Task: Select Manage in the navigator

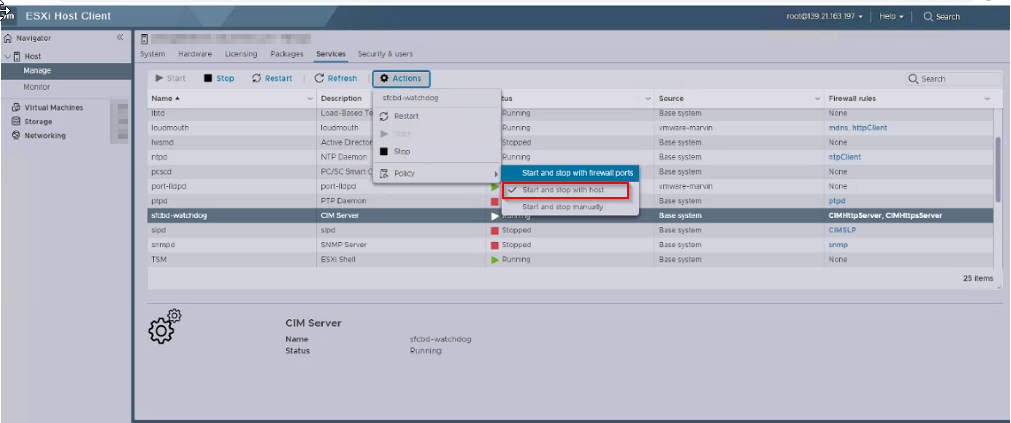Action: click(65, 71)
